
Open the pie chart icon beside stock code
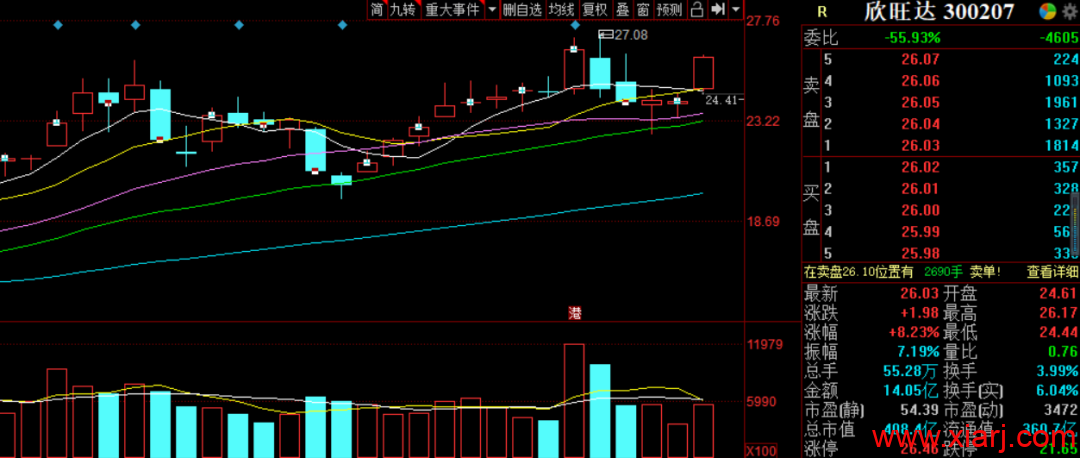coord(1047,12)
